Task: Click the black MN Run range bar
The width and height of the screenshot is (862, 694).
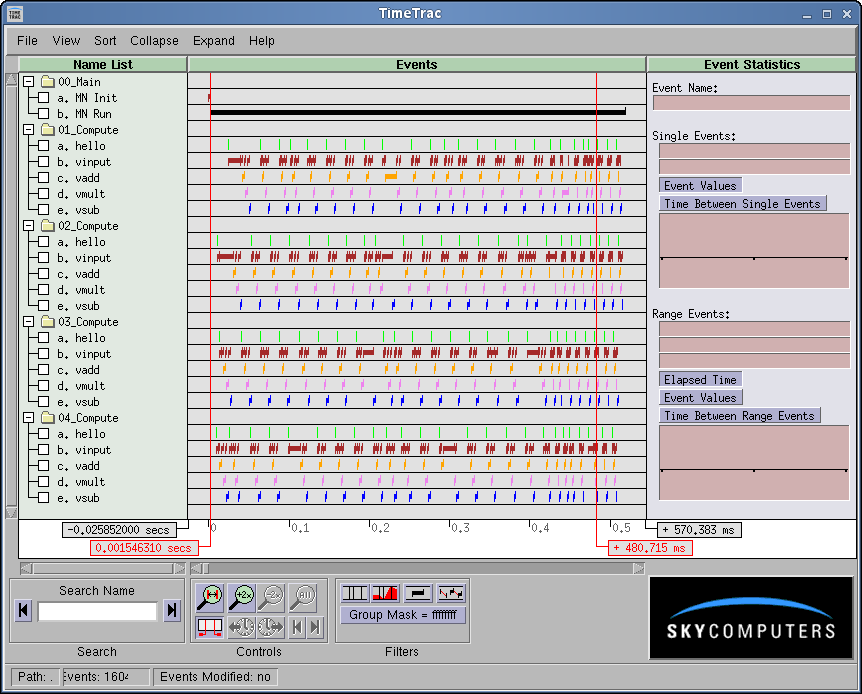Action: pyautogui.click(x=418, y=112)
